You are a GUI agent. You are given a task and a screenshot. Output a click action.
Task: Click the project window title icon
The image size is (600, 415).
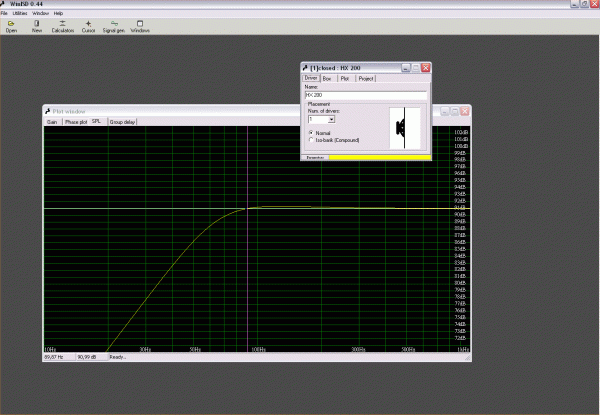coord(305,67)
